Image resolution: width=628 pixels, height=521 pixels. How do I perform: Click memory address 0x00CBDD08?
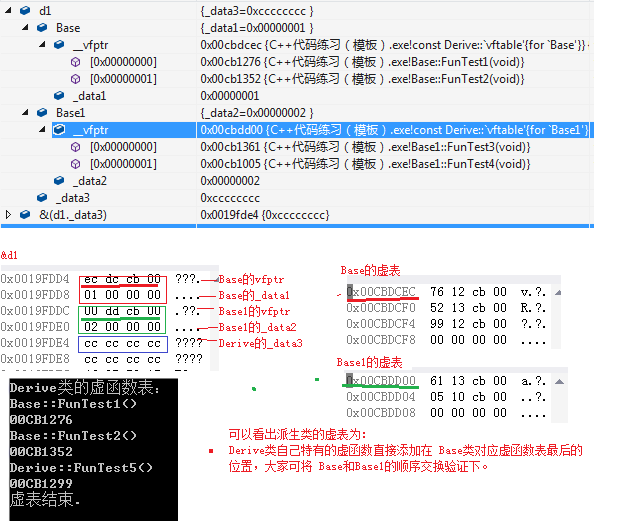381,412
